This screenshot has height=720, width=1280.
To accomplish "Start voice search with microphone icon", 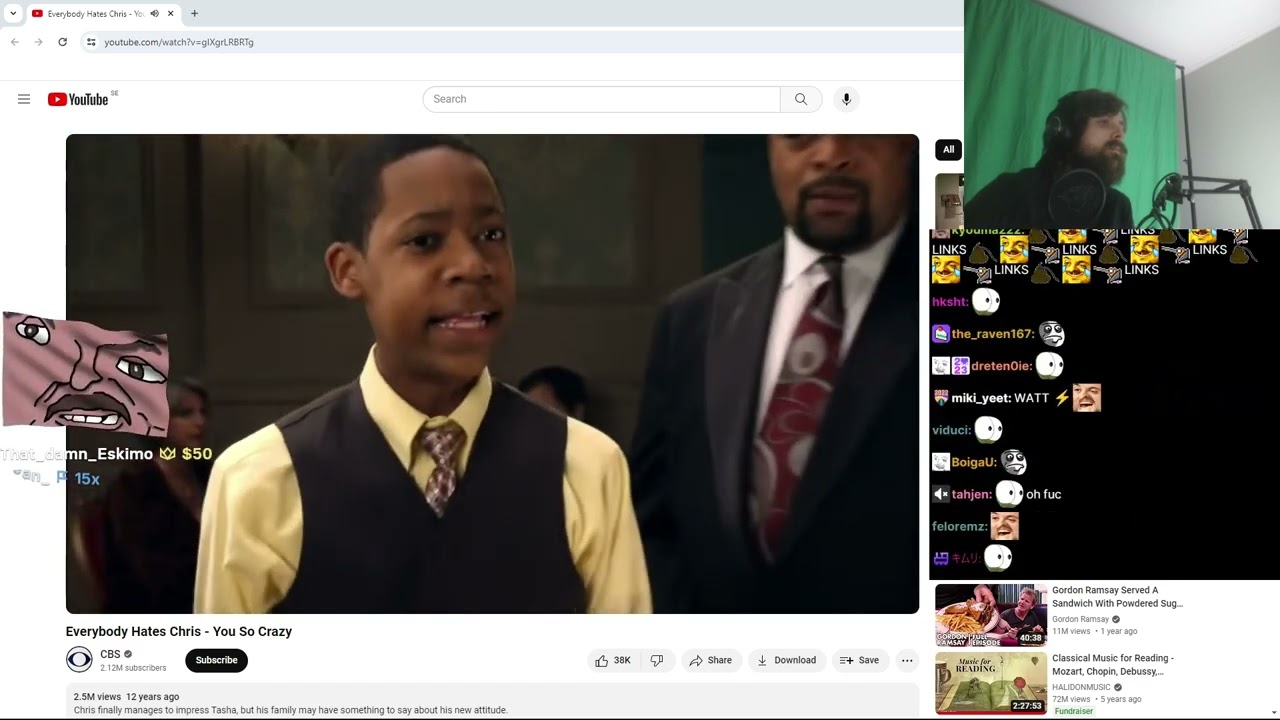I will (x=846, y=99).
